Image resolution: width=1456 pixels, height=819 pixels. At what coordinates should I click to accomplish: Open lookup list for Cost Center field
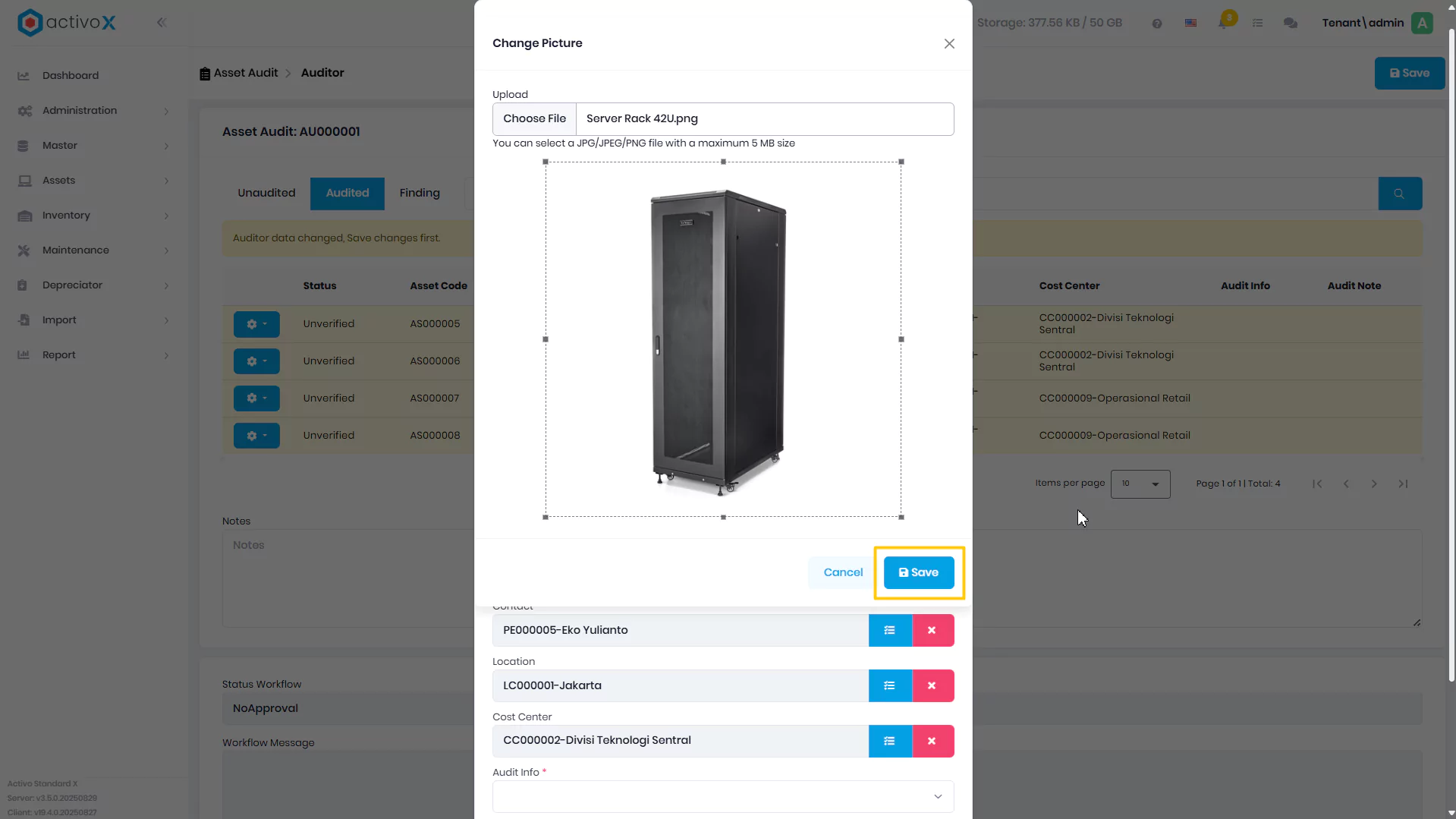(889, 742)
